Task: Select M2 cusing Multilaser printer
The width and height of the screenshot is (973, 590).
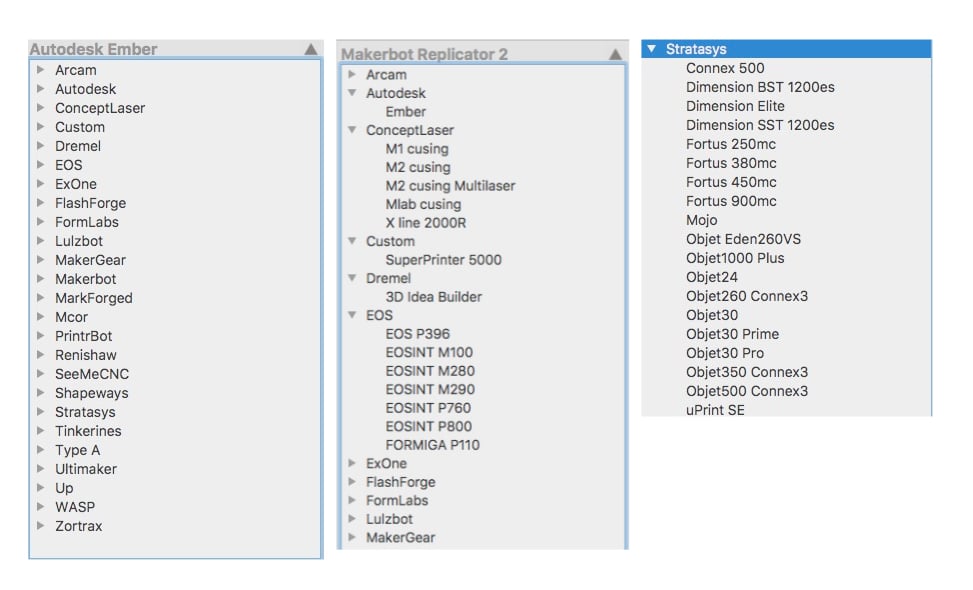Action: pos(450,186)
